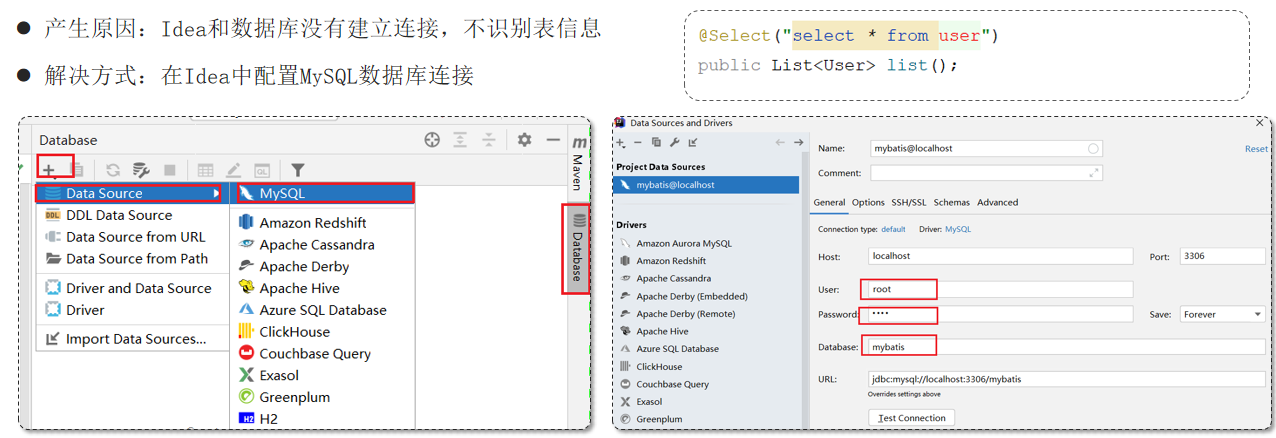Click the Host field localhost
This screenshot has width=1276, height=438.
1001,256
